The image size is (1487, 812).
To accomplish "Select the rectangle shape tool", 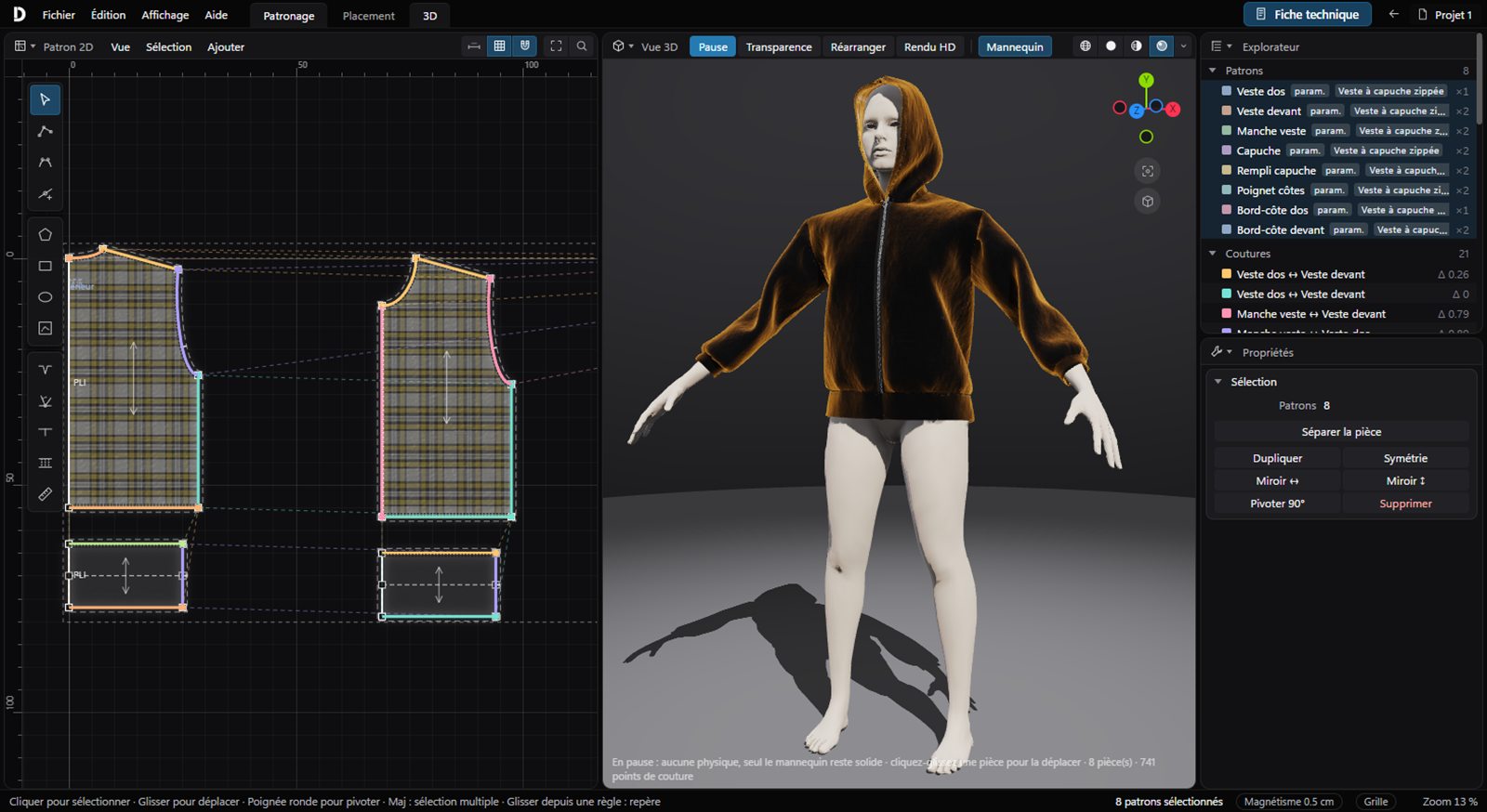I will (45, 266).
